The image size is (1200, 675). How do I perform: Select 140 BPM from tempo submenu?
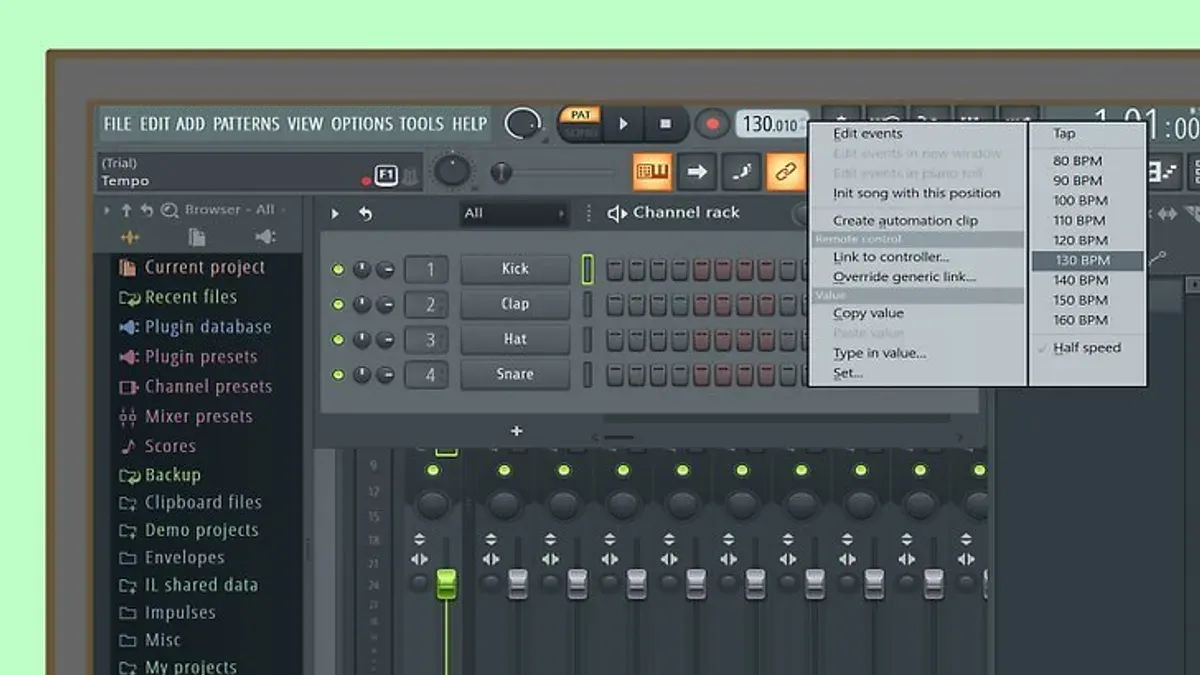click(1080, 280)
